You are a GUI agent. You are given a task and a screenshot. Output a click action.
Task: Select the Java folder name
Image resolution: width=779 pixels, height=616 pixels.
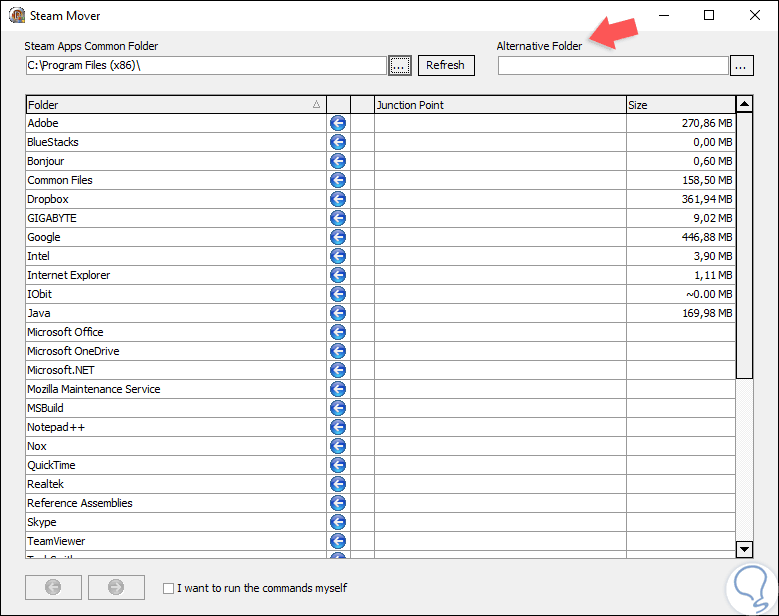[x=39, y=313]
